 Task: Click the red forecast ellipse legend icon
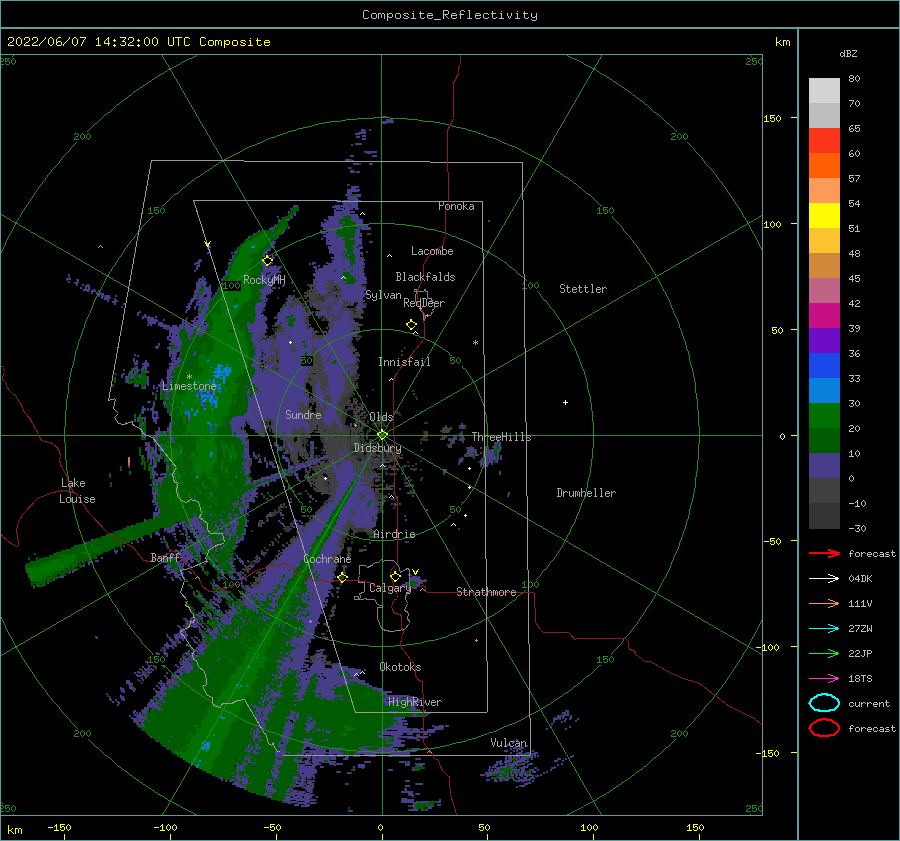point(824,728)
